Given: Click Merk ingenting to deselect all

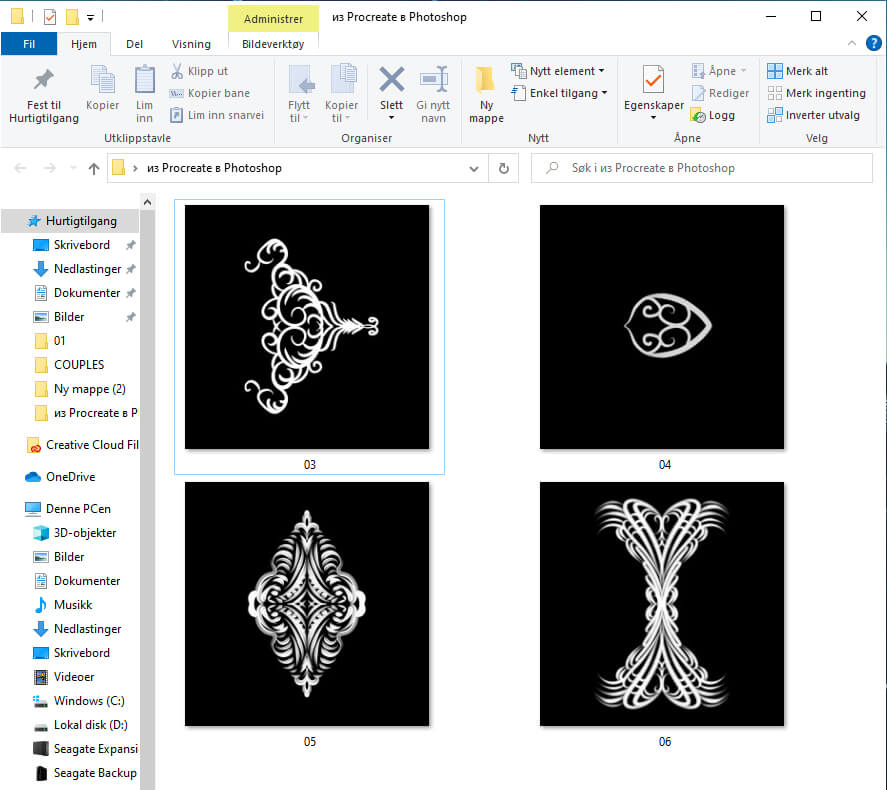Looking at the screenshot, I should 816,93.
